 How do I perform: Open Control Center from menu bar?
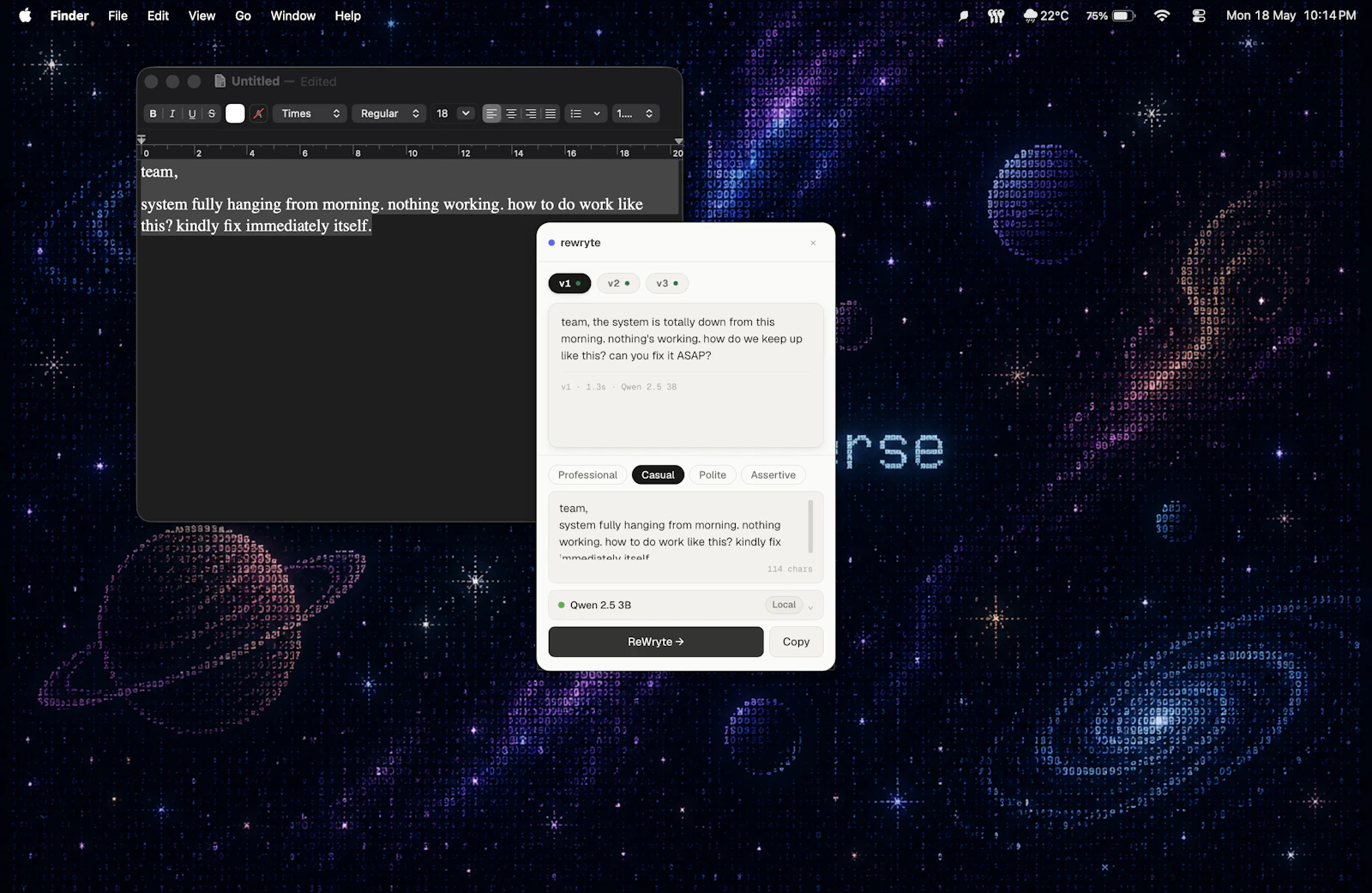click(1199, 15)
